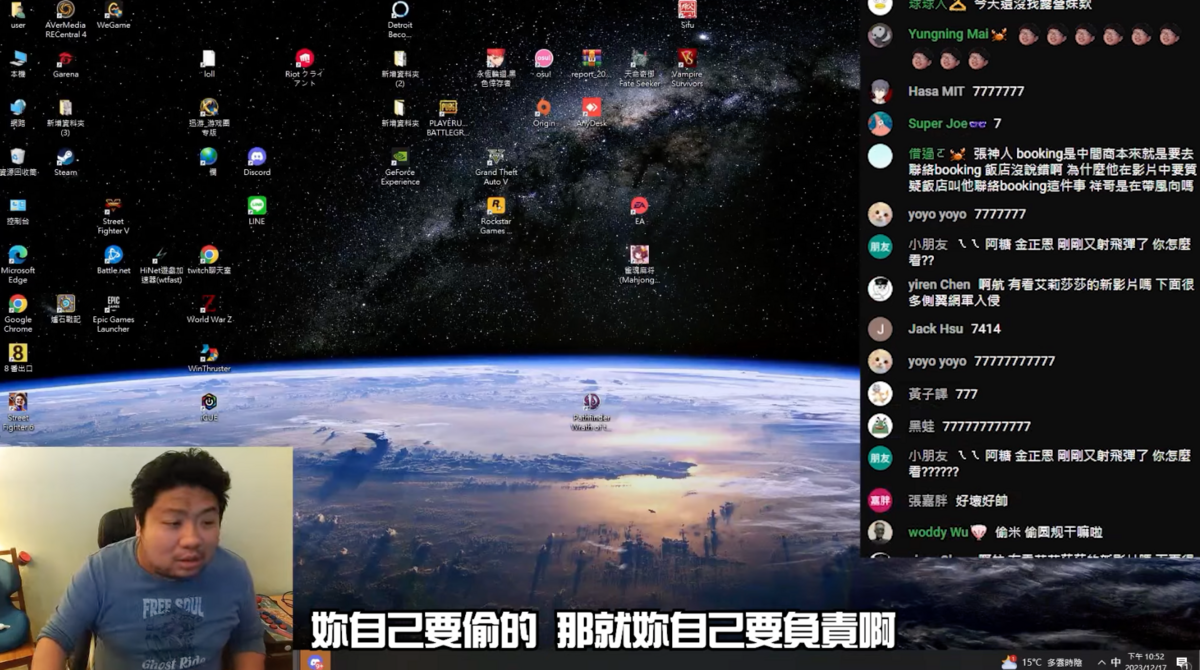Launch Google Chrome from the desktop
Image resolution: width=1200 pixels, height=670 pixels.
point(17,313)
